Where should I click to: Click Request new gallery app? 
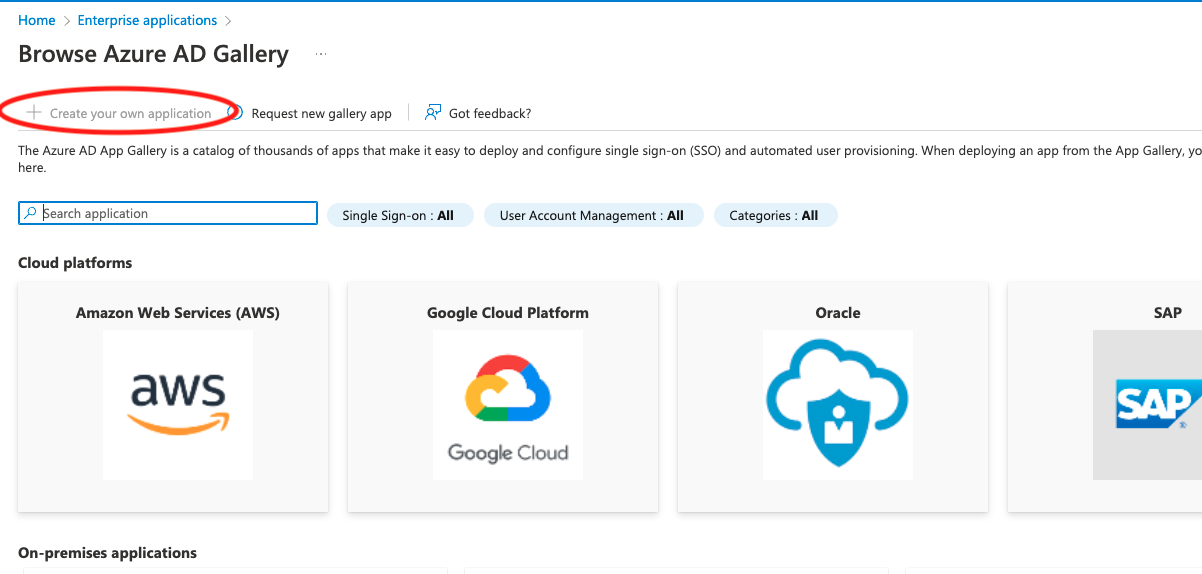coord(321,113)
